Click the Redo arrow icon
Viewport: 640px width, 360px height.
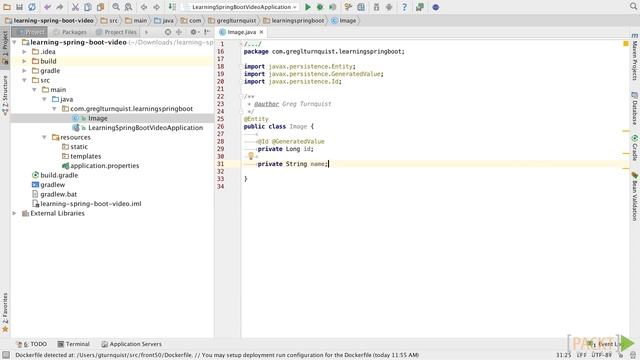(x=60, y=7)
